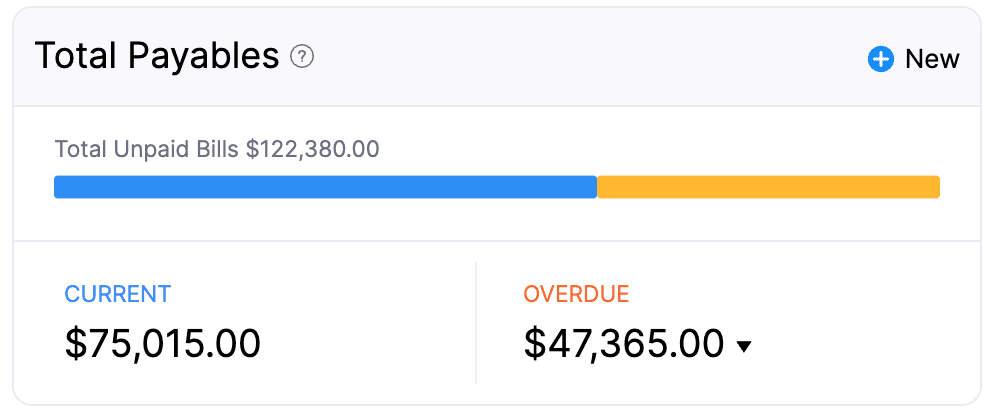Click the New button label
The image size is (998, 416).
tap(932, 59)
